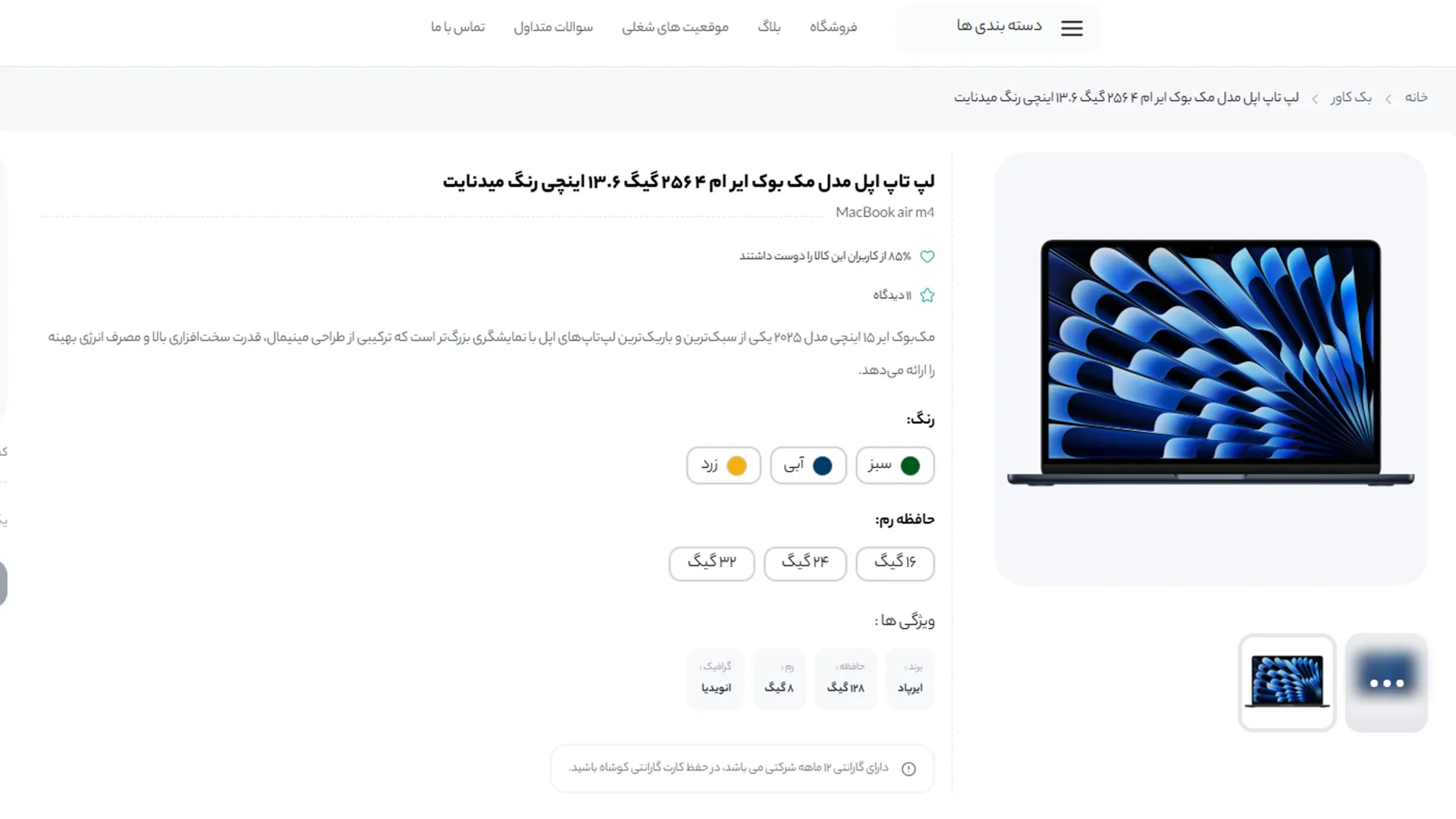
Task: Click the 85% users liked this text
Action: 825,256
